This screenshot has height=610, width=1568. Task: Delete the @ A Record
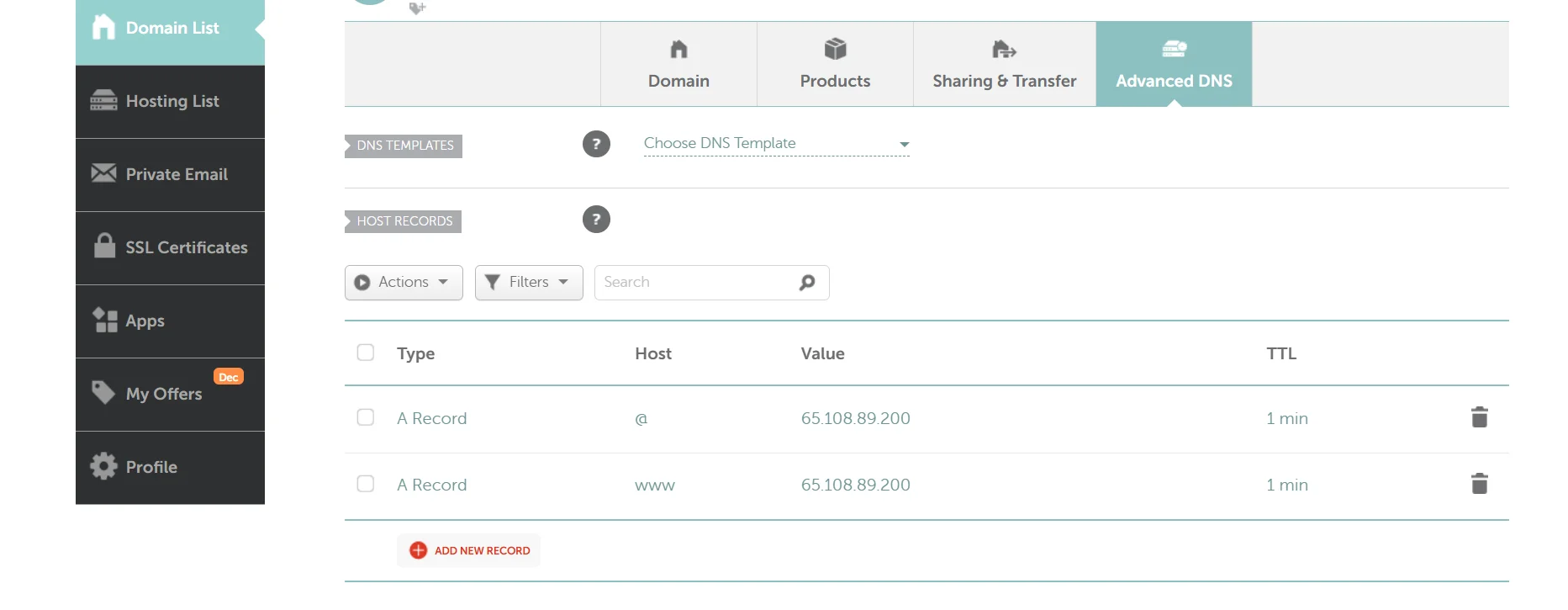1480,417
